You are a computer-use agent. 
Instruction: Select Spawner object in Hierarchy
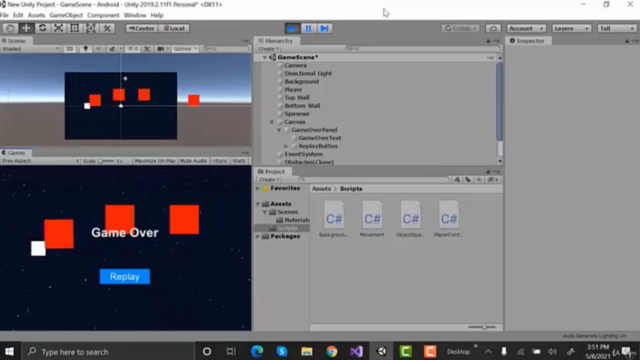point(297,114)
